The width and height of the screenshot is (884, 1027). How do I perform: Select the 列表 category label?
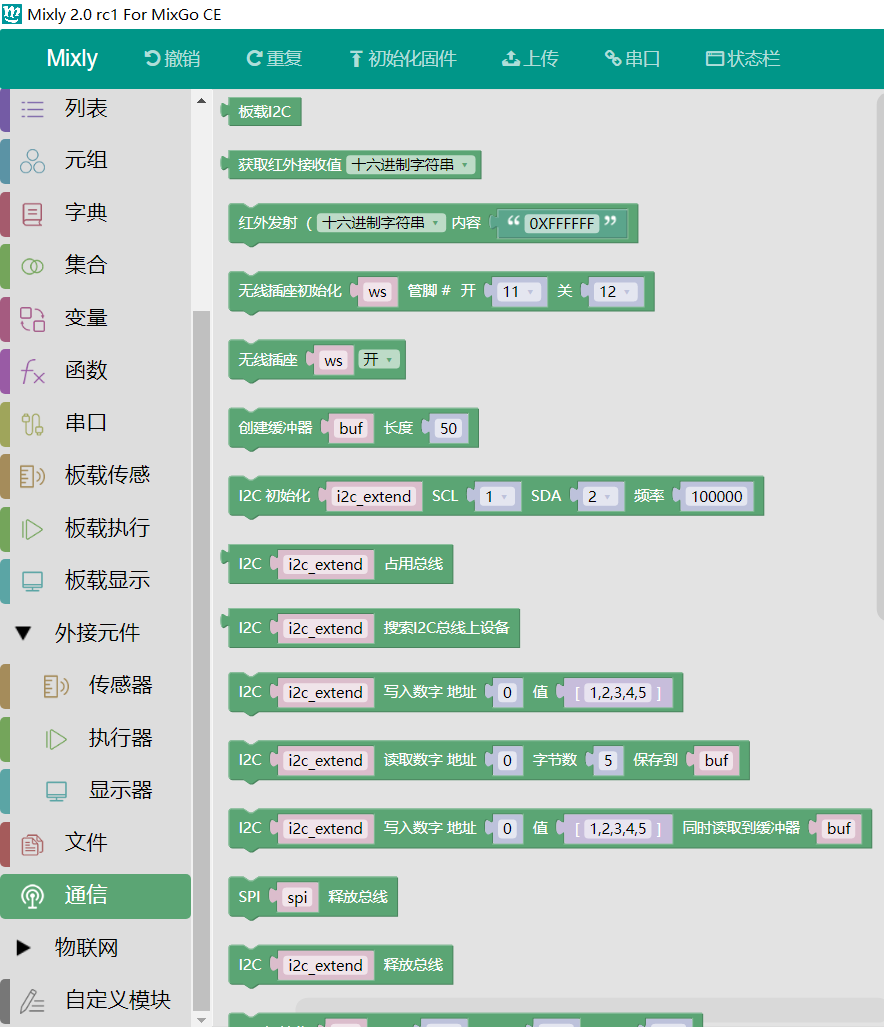[x=86, y=108]
